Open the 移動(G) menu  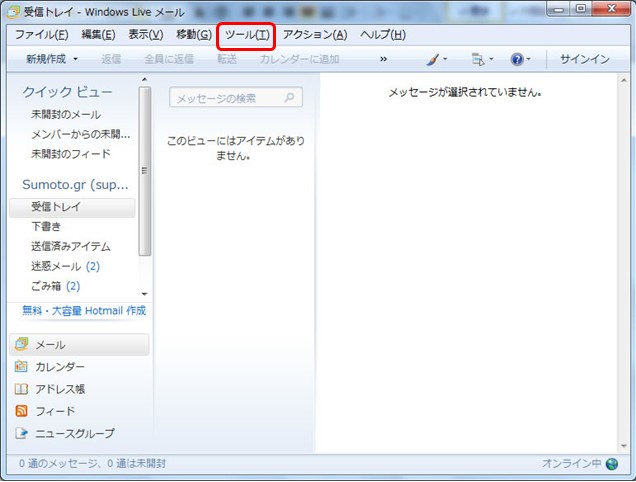click(x=194, y=35)
